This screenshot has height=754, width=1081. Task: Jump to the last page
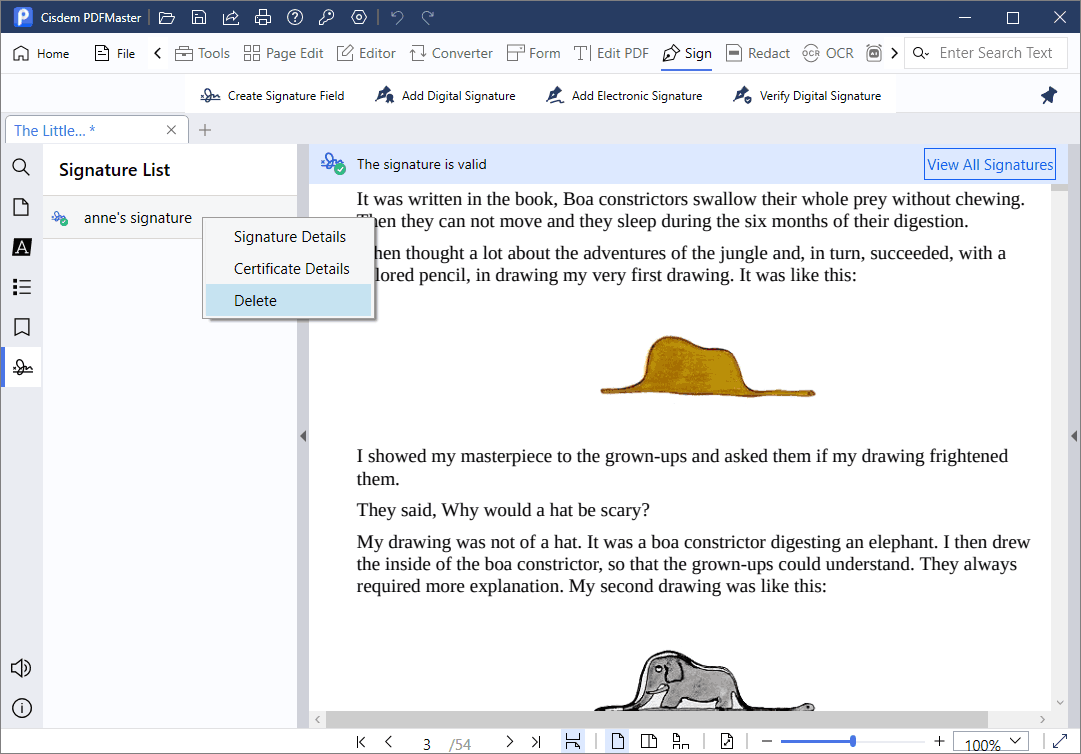coord(536,742)
